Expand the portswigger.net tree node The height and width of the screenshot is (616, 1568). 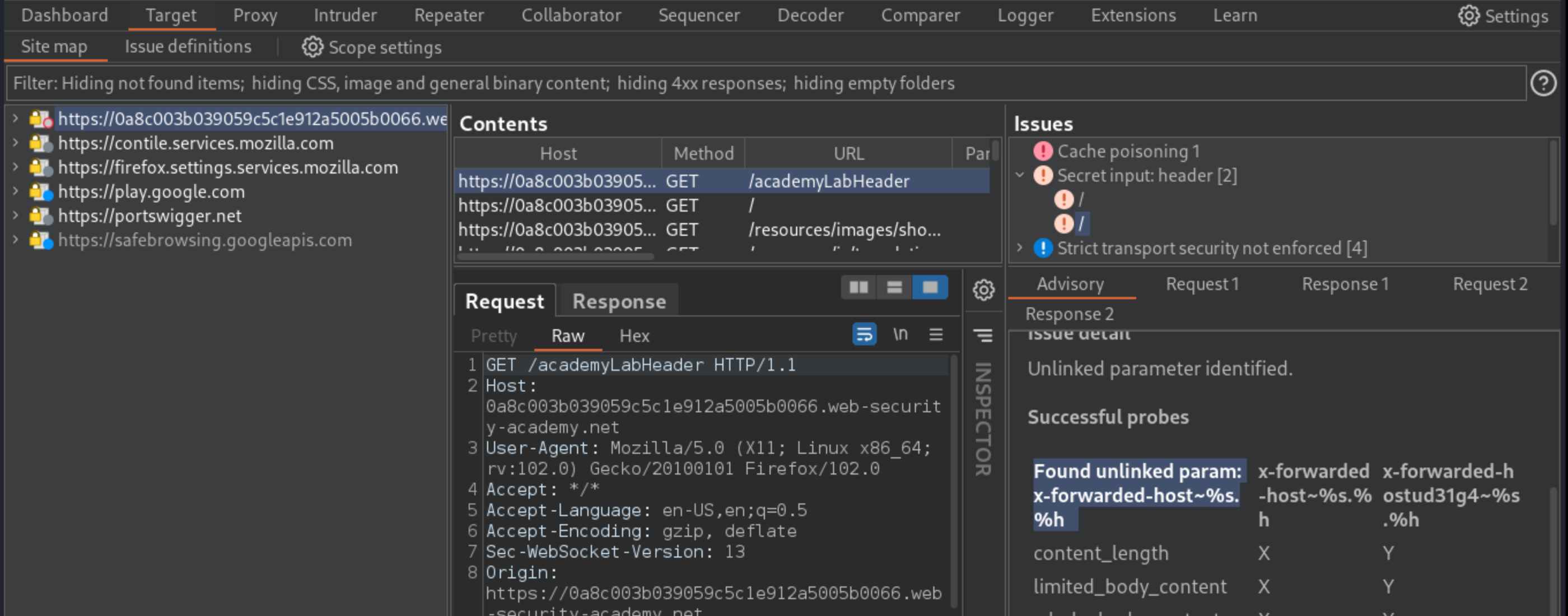point(15,216)
